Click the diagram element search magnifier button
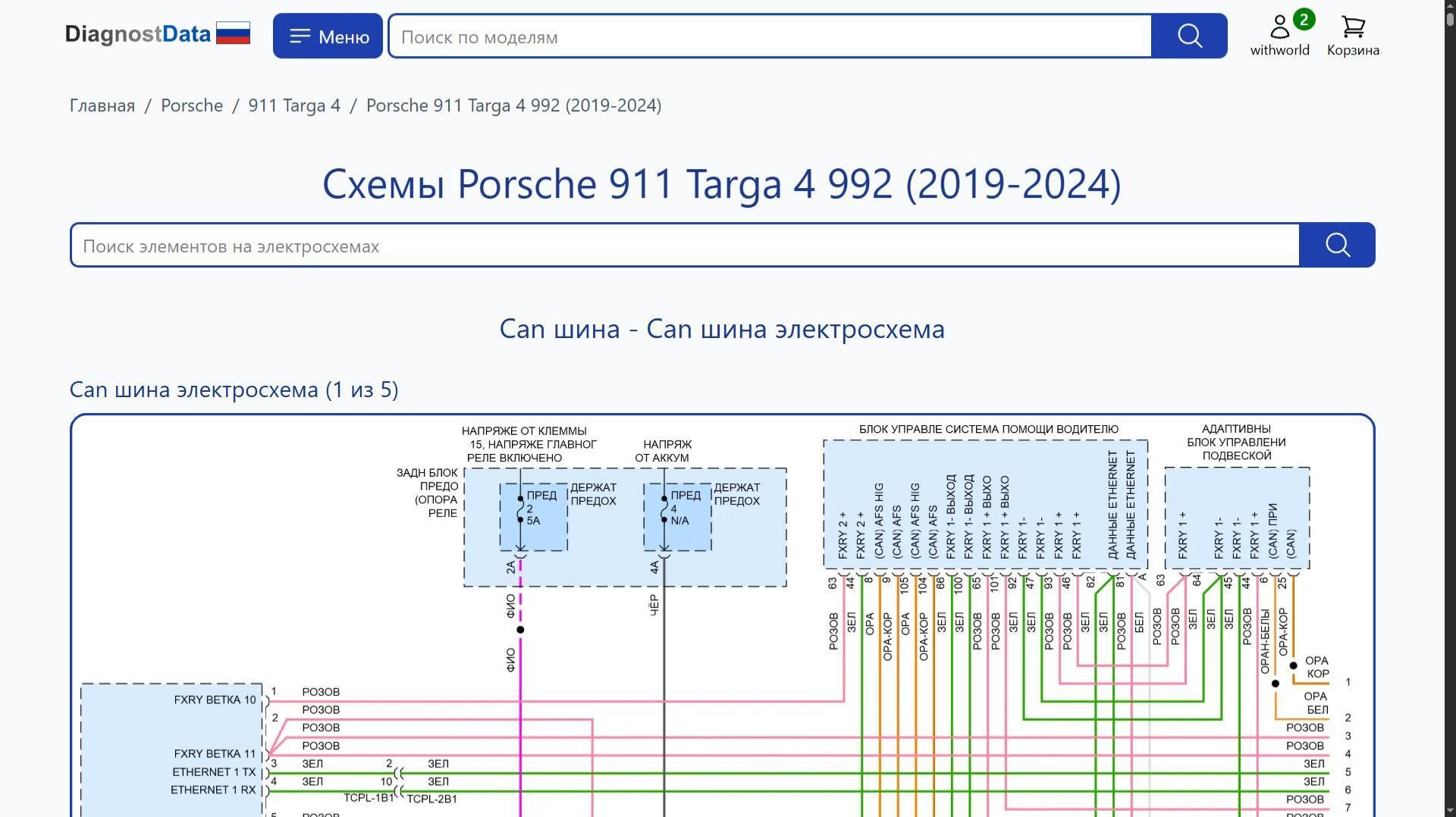 coord(1337,245)
